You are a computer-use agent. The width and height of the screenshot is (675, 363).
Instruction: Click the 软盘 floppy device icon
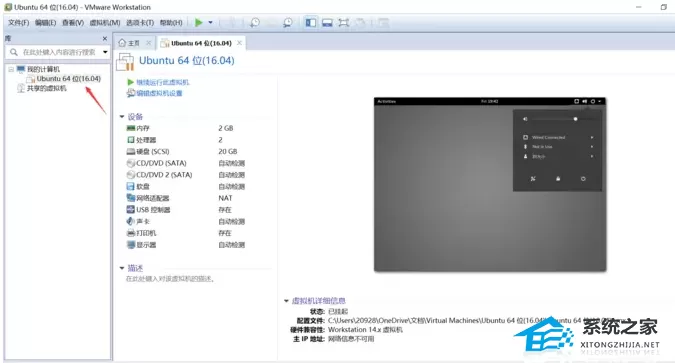point(131,186)
